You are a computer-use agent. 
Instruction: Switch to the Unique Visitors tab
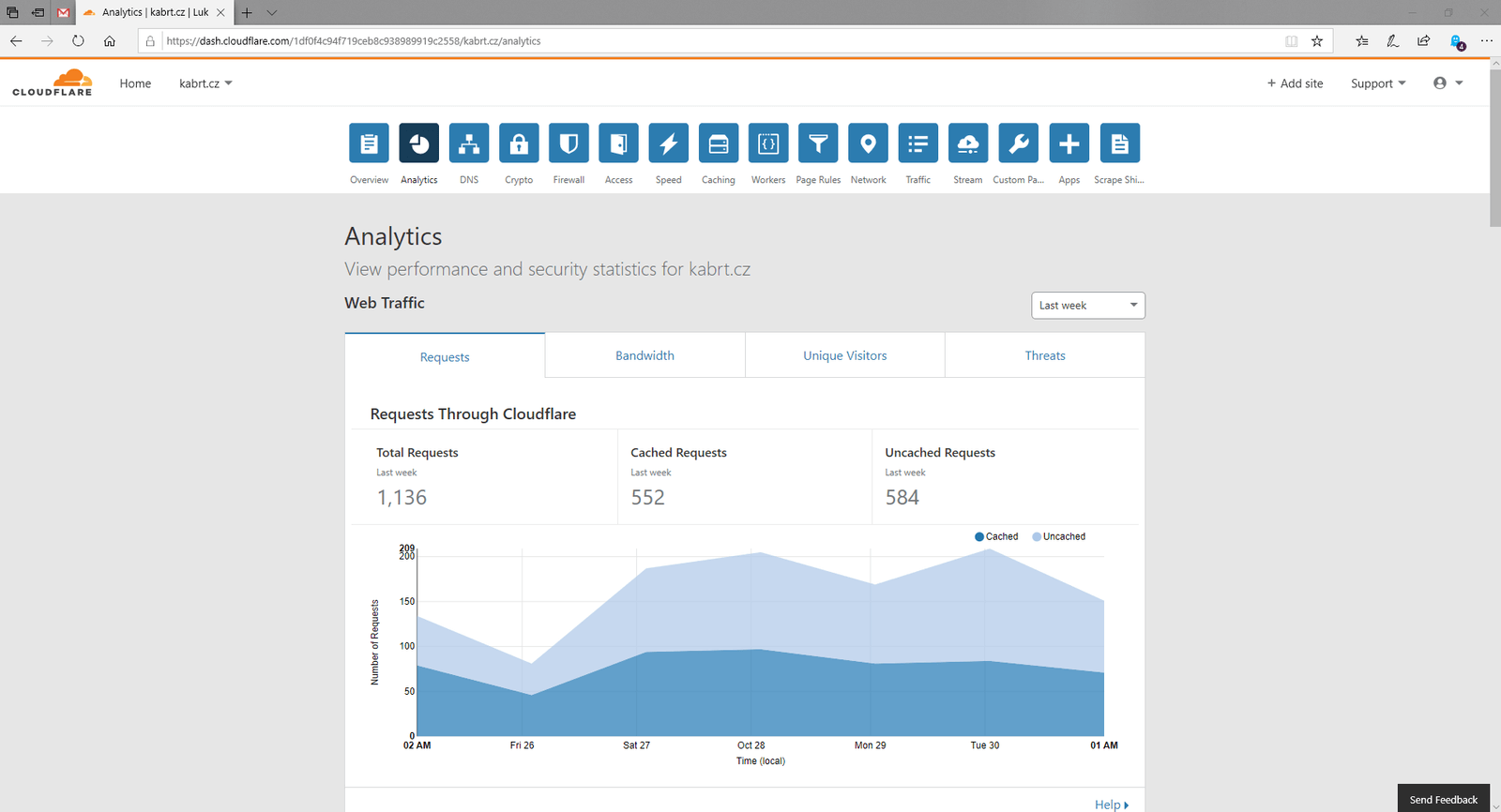(844, 355)
